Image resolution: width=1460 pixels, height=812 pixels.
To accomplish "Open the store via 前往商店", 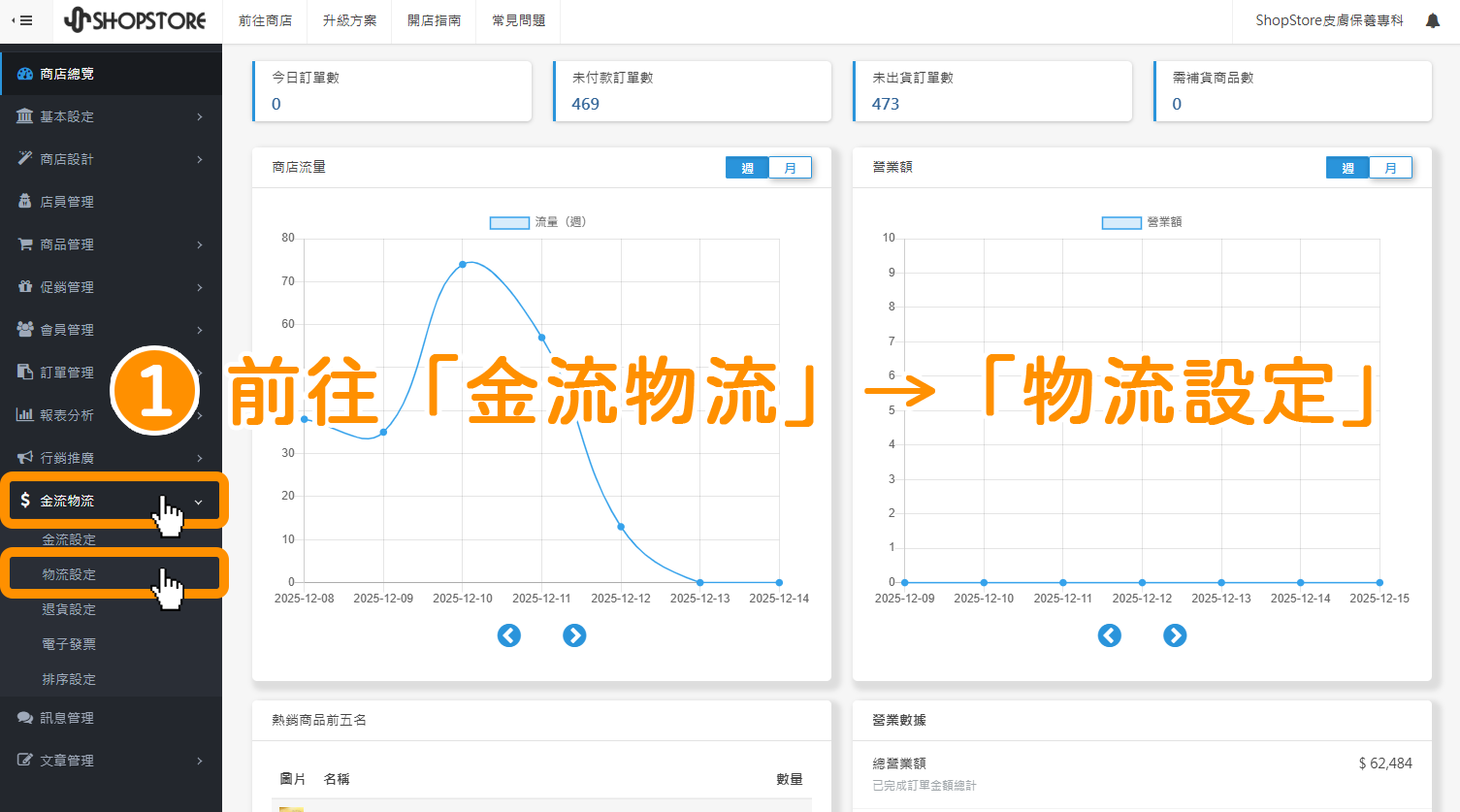I will [265, 21].
